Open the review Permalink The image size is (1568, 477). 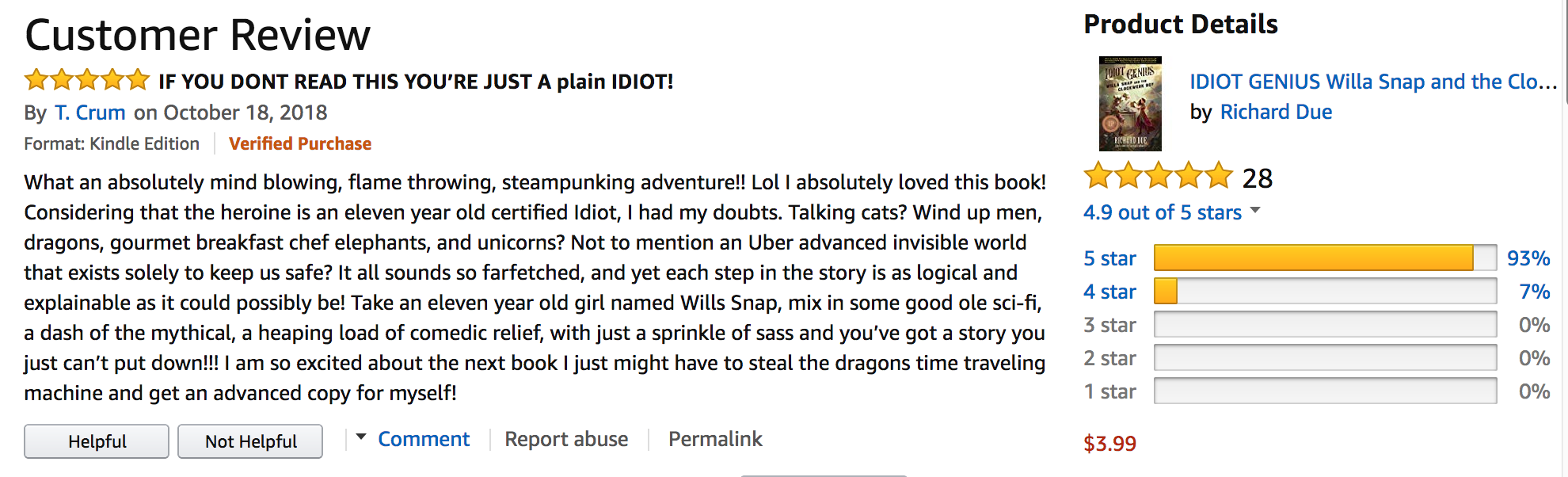tap(715, 439)
